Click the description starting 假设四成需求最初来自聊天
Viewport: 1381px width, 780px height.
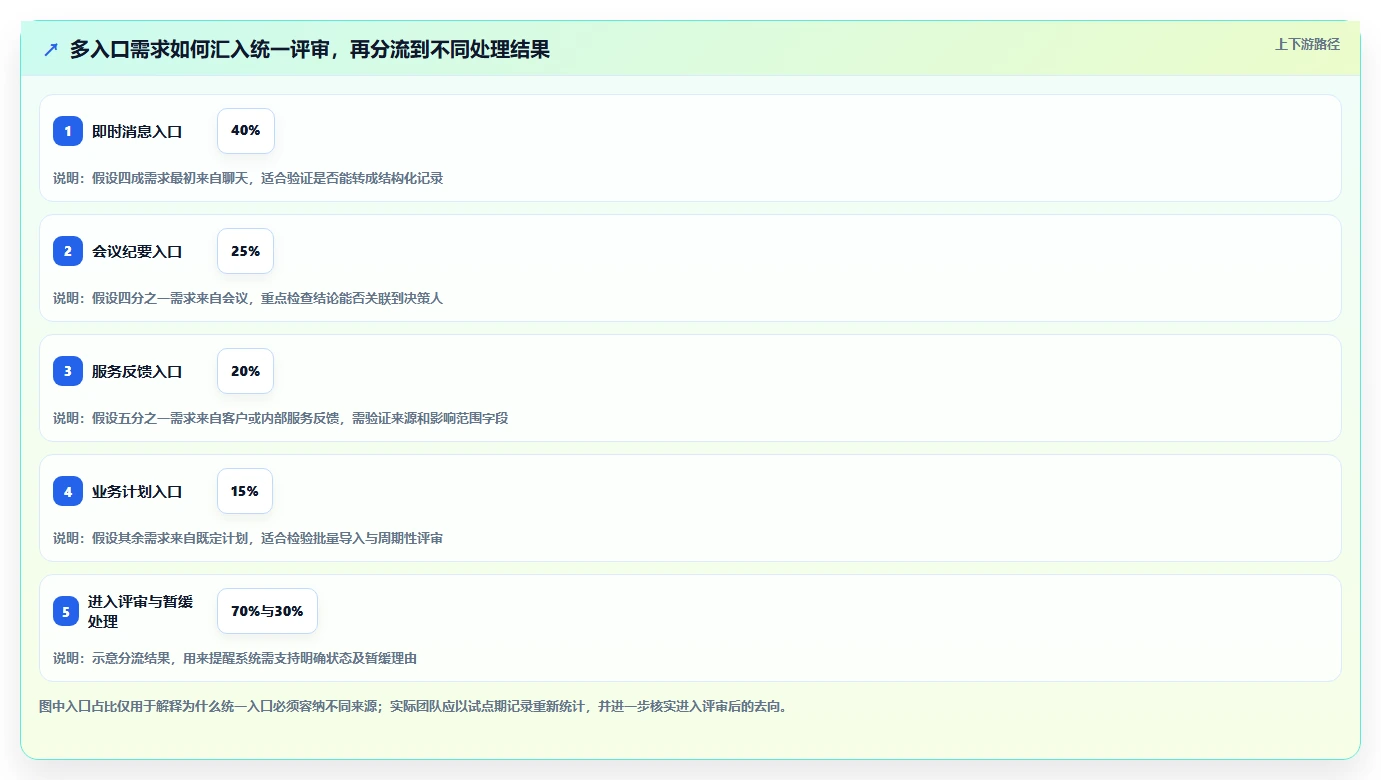tap(248, 178)
